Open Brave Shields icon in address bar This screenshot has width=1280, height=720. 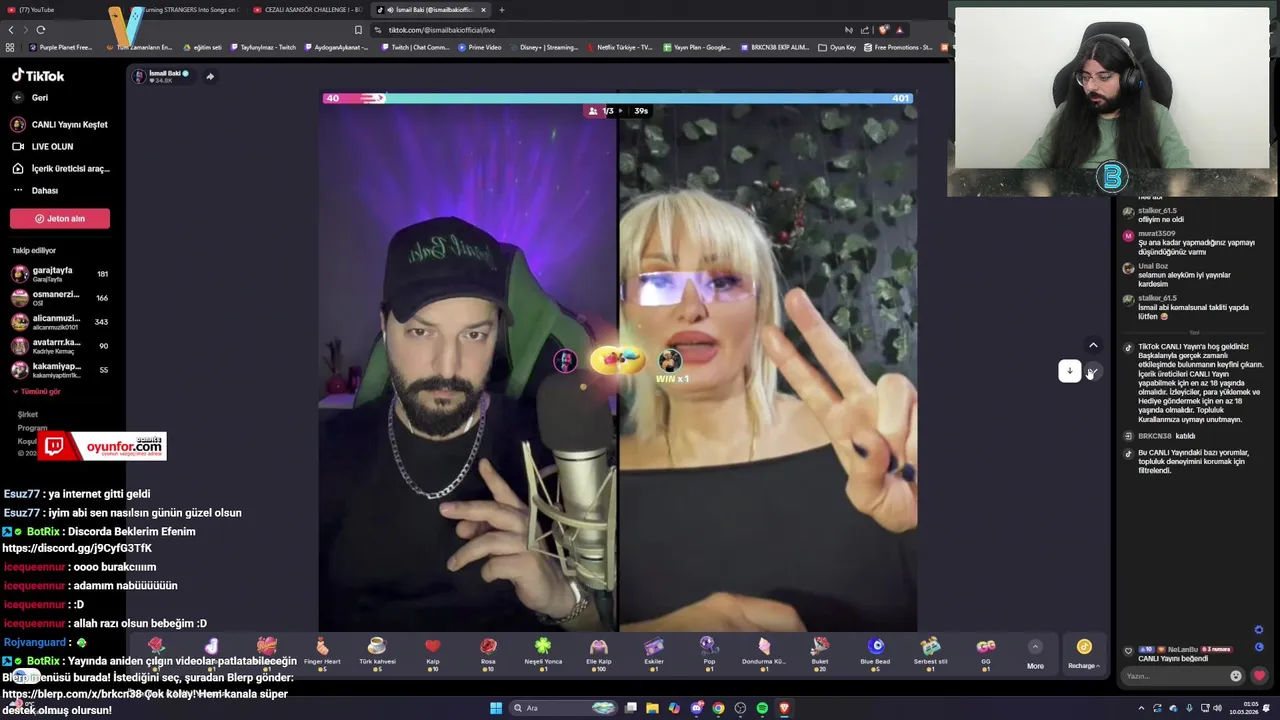click(x=884, y=30)
